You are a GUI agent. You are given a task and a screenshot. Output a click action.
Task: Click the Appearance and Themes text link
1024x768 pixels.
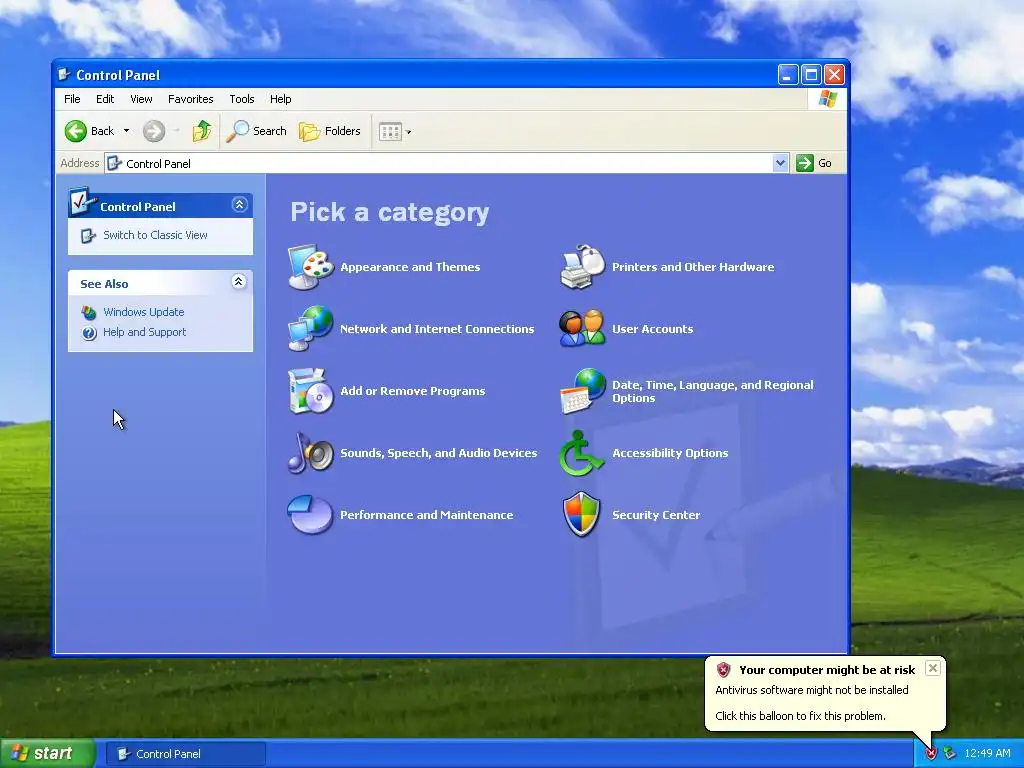coord(410,267)
